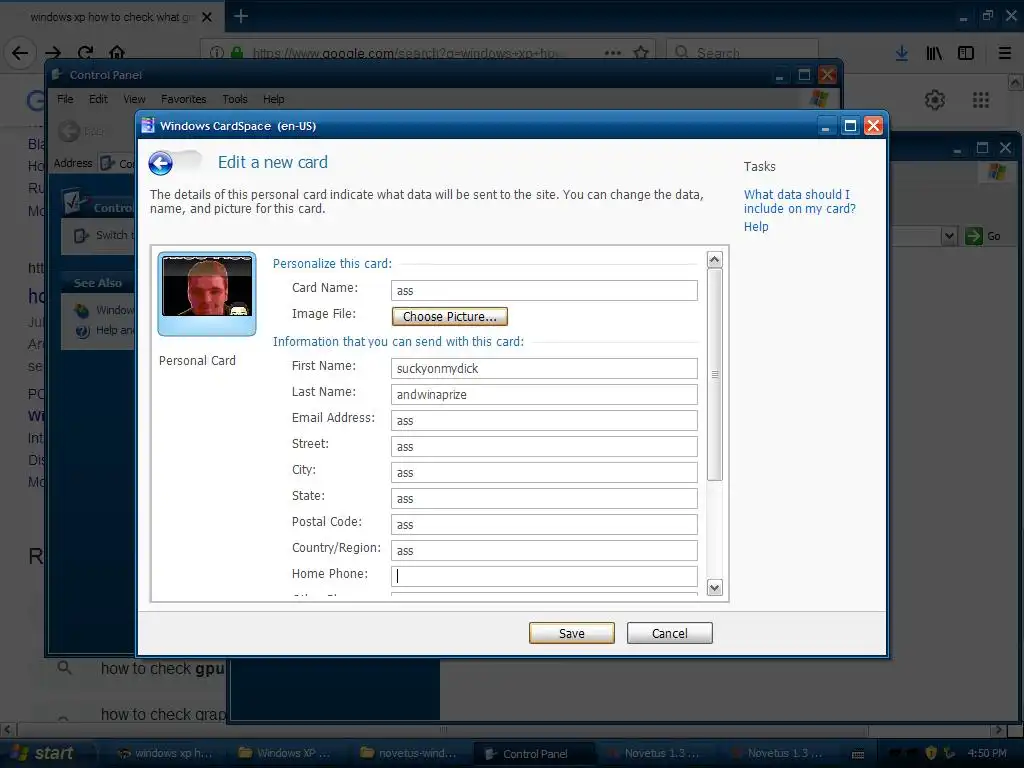1024x768 pixels.
Task: Click the card form vertical scrollbar thumb
Action: tap(714, 375)
